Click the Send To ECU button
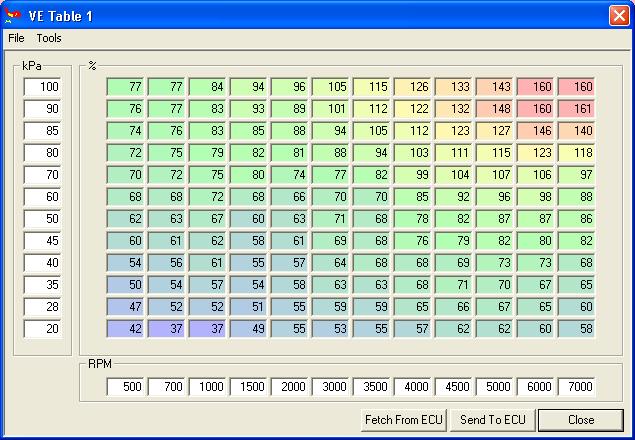 [x=492, y=420]
